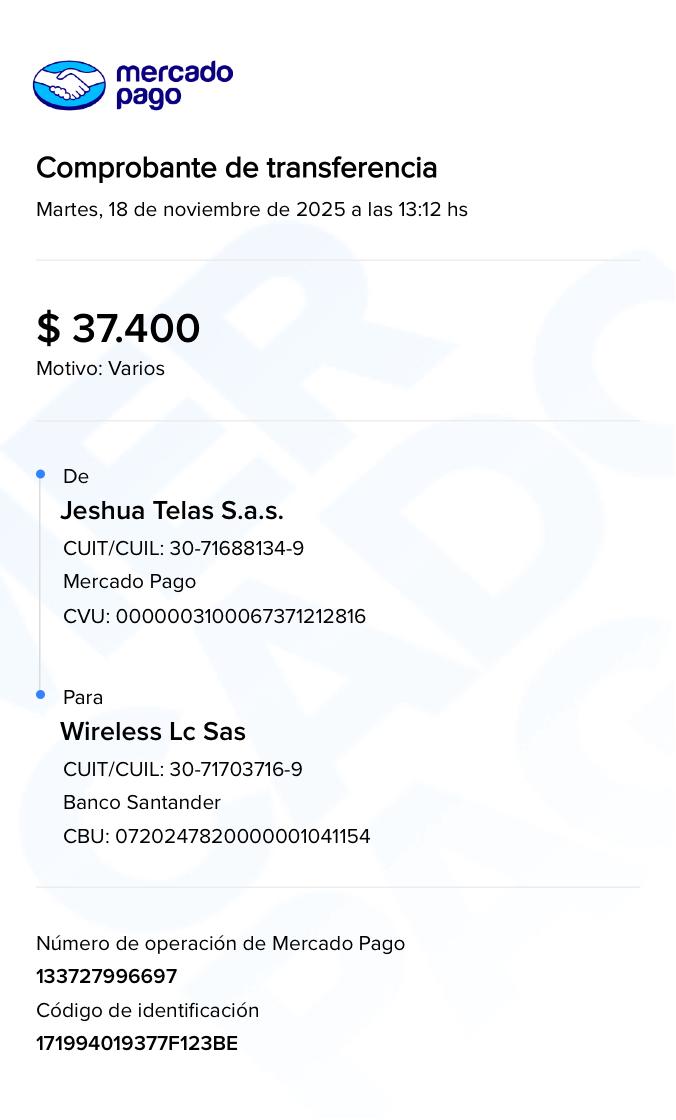Click the "Código de identificación" label
Screen dimensions: 676x1120
[147, 1011]
